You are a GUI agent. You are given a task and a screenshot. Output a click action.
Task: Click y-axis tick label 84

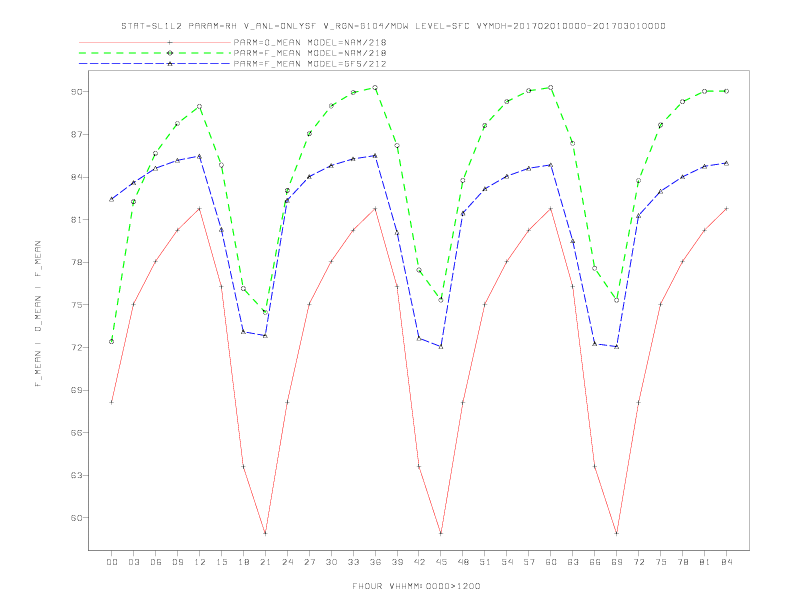(x=77, y=177)
